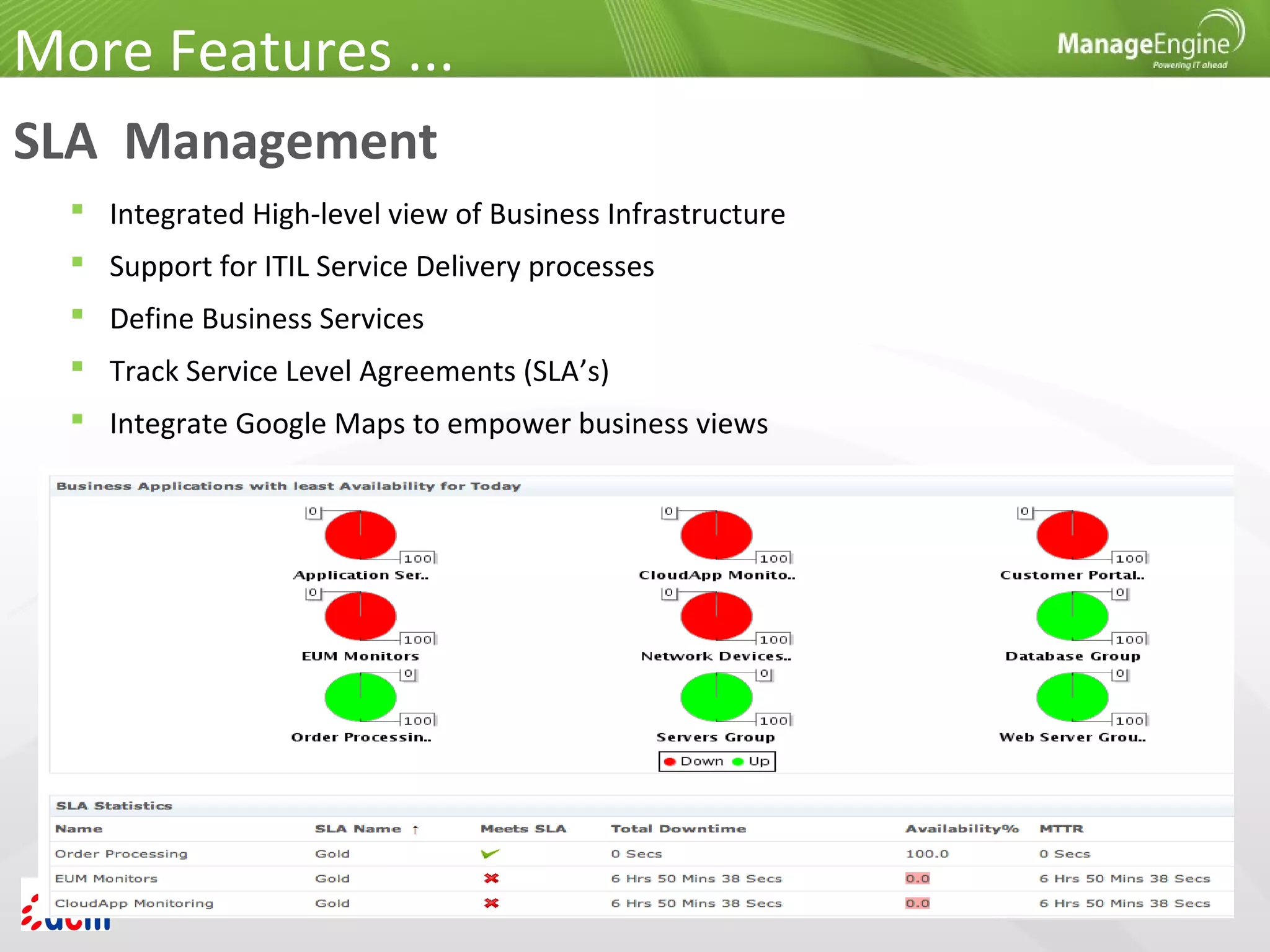Click Gold in the Order Processing row
This screenshot has height=952, width=1270.
coord(332,853)
